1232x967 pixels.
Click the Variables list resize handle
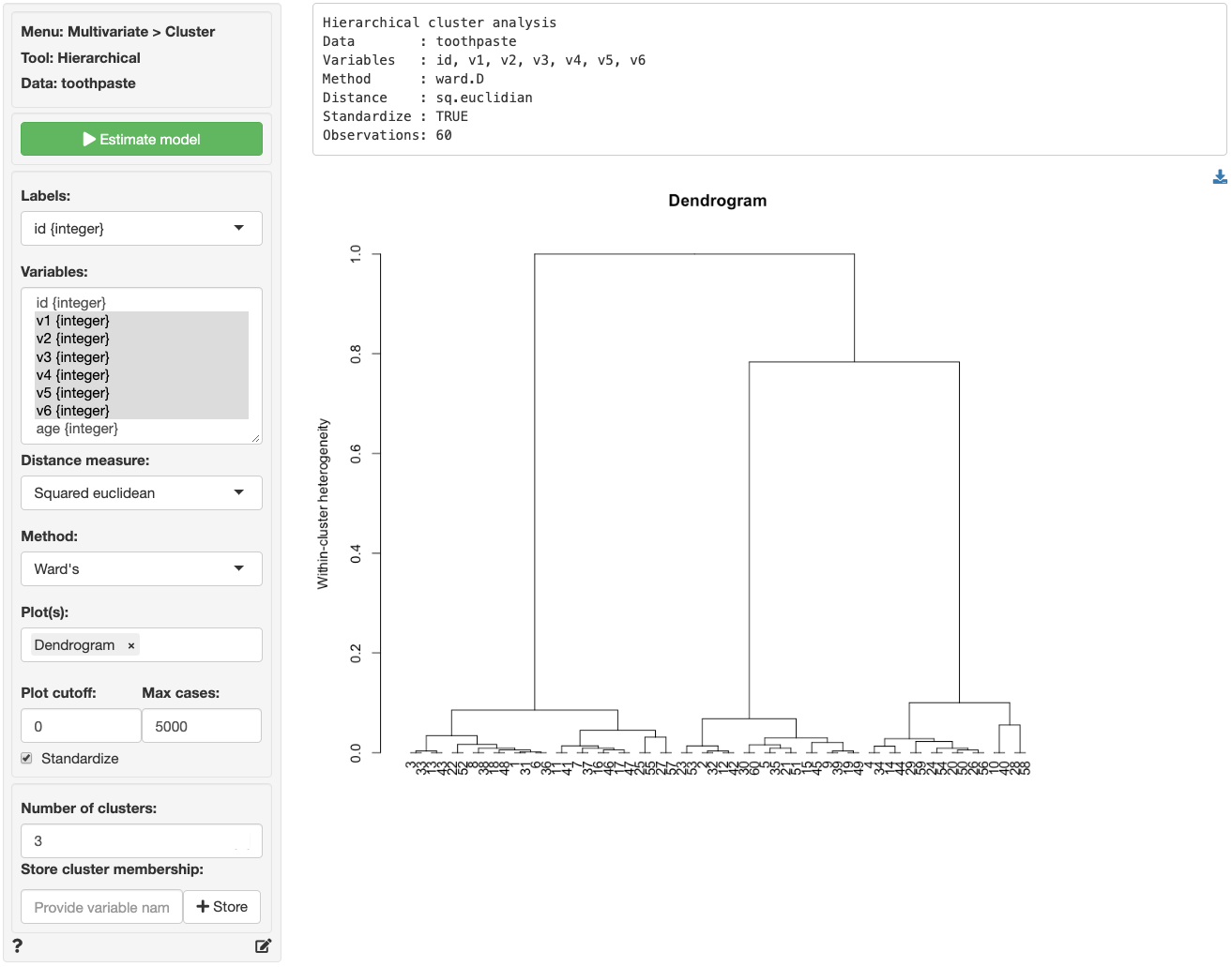255,438
